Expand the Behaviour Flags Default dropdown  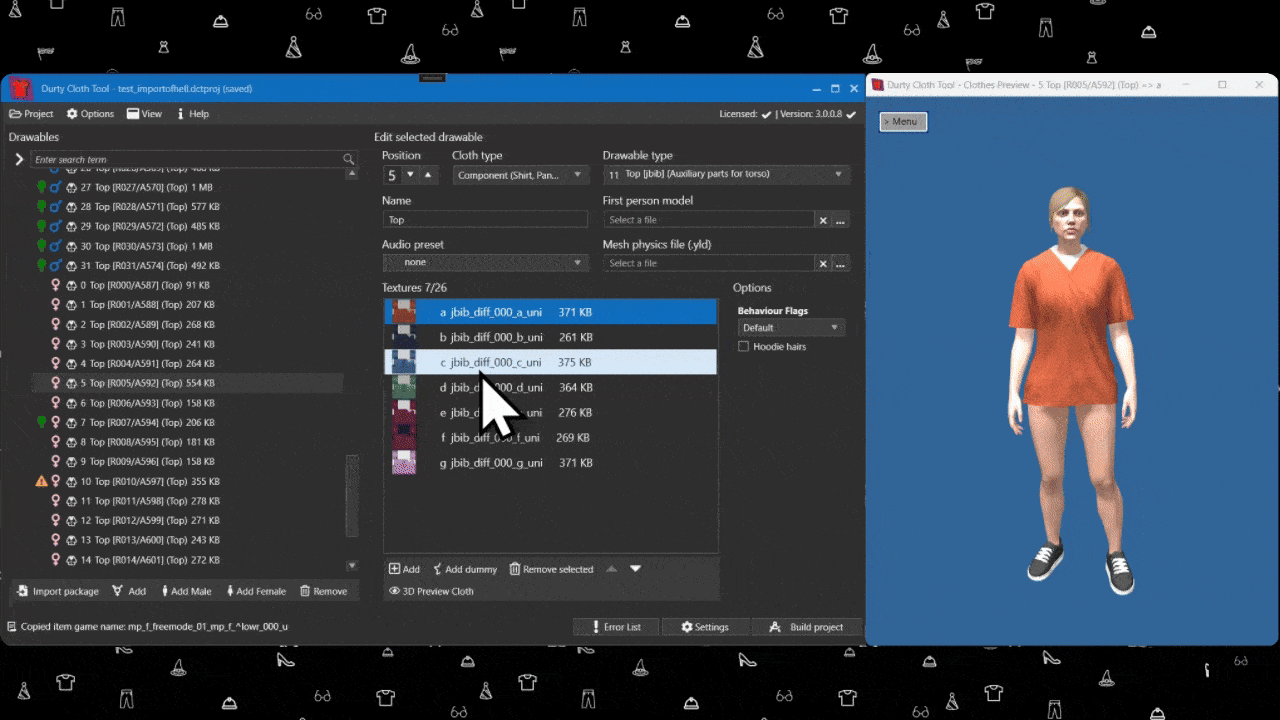(791, 328)
